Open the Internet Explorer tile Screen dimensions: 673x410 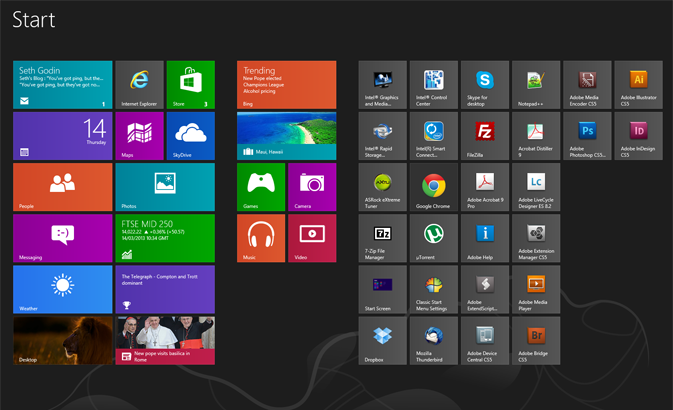click(139, 85)
